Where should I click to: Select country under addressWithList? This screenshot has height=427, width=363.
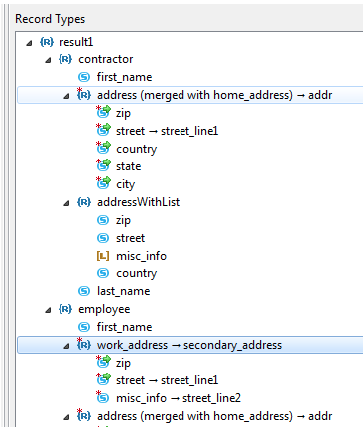136,274
